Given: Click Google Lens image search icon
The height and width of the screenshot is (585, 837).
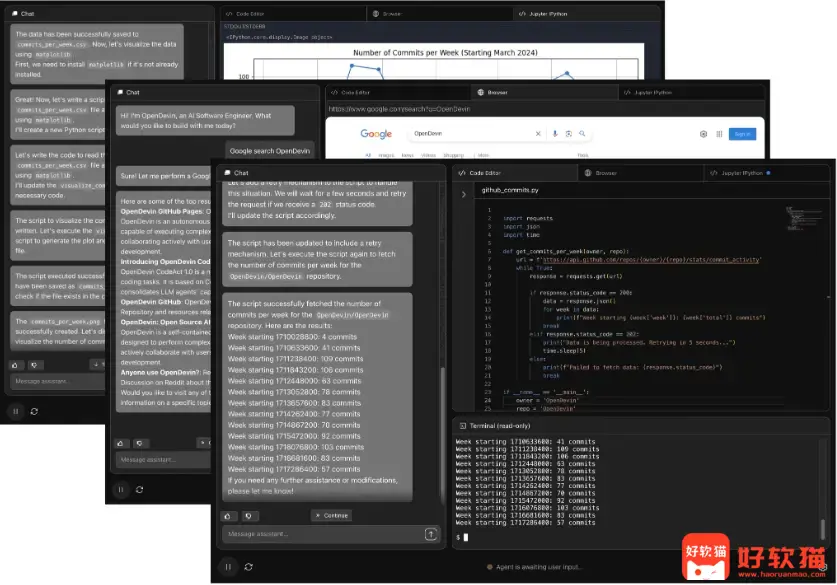Looking at the screenshot, I should [x=568, y=134].
